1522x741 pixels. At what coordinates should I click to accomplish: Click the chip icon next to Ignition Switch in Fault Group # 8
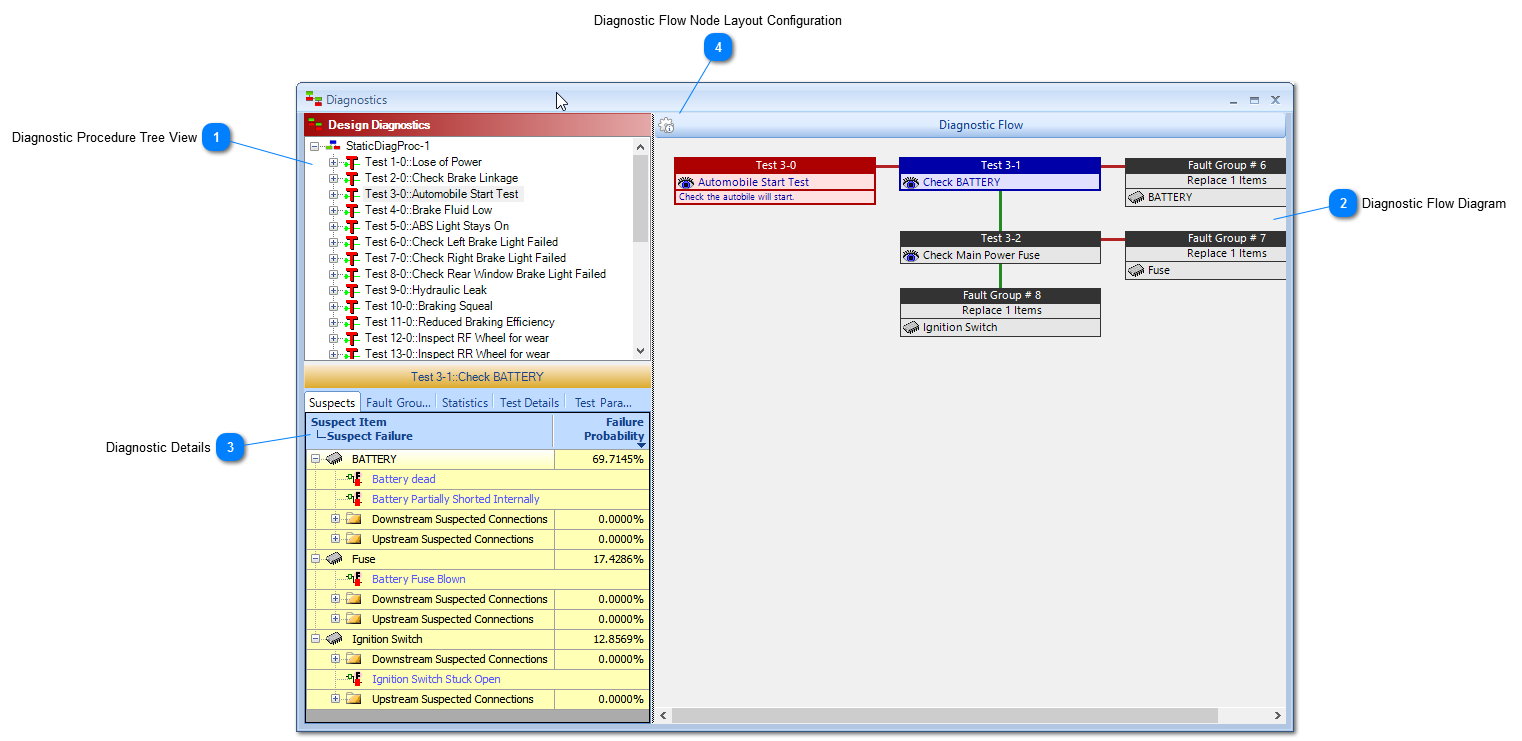click(x=911, y=328)
